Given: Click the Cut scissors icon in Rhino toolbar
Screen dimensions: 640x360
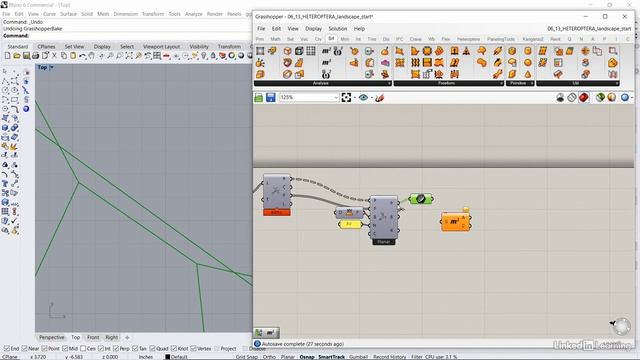Looking at the screenshot, I should (x=54, y=56).
